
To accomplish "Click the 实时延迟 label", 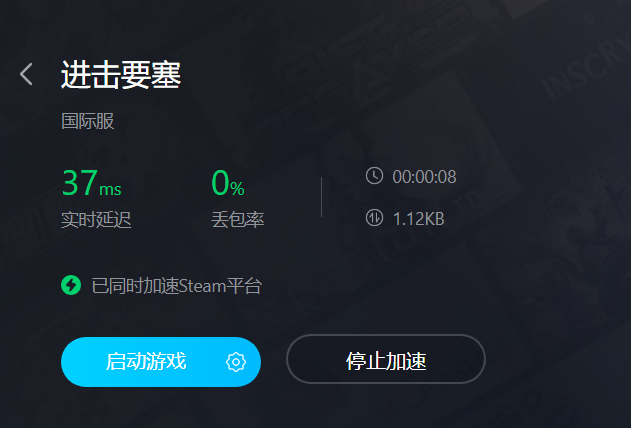I will click(96, 220).
